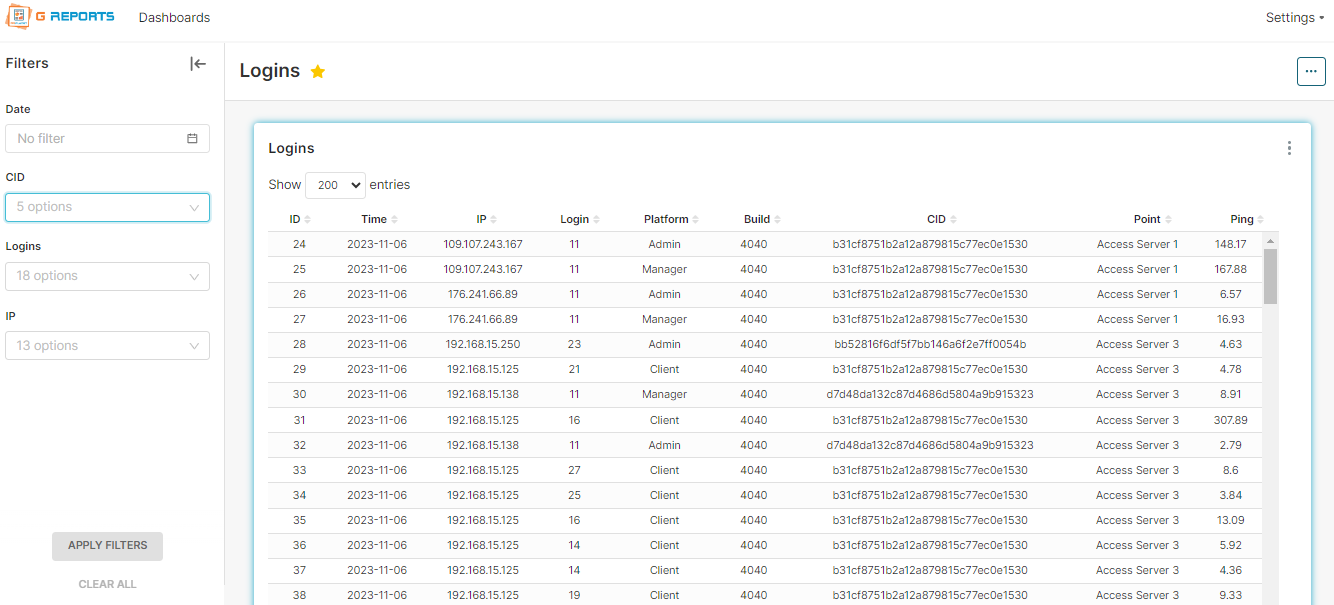The width and height of the screenshot is (1334, 605).
Task: Open the Logins widget vertical dots menu
Action: (x=1289, y=148)
